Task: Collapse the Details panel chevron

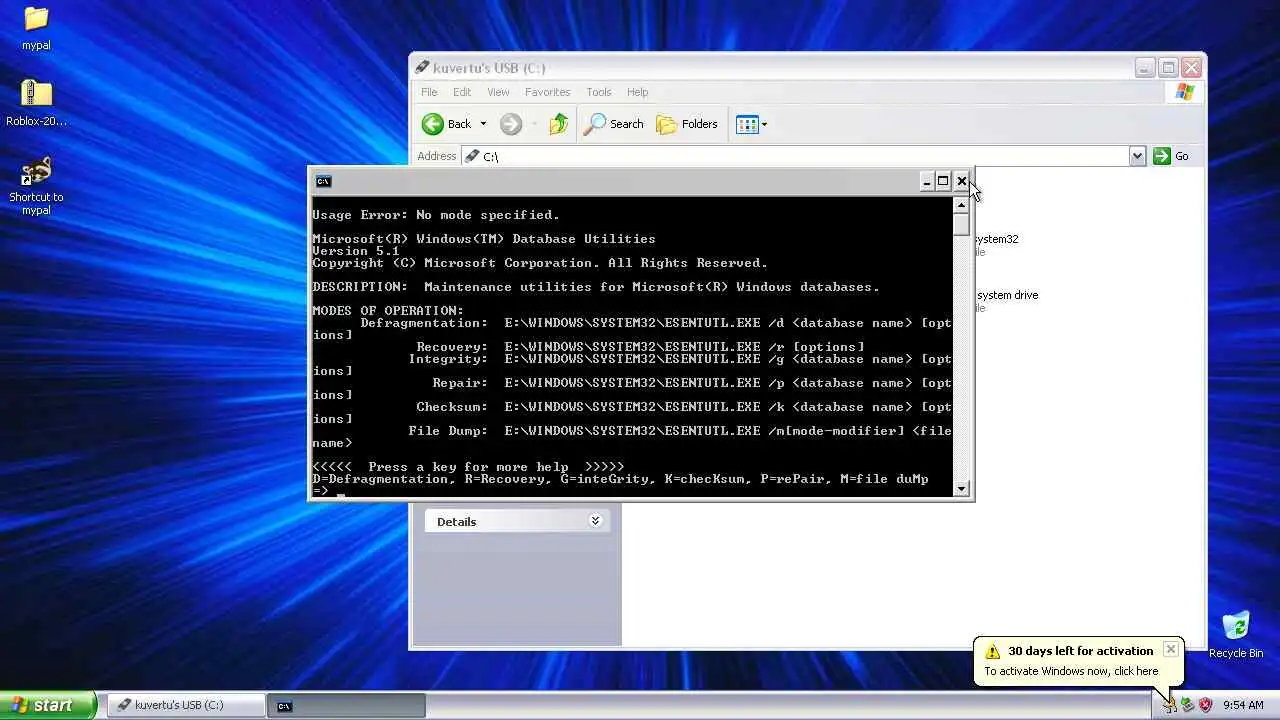Action: click(x=595, y=521)
